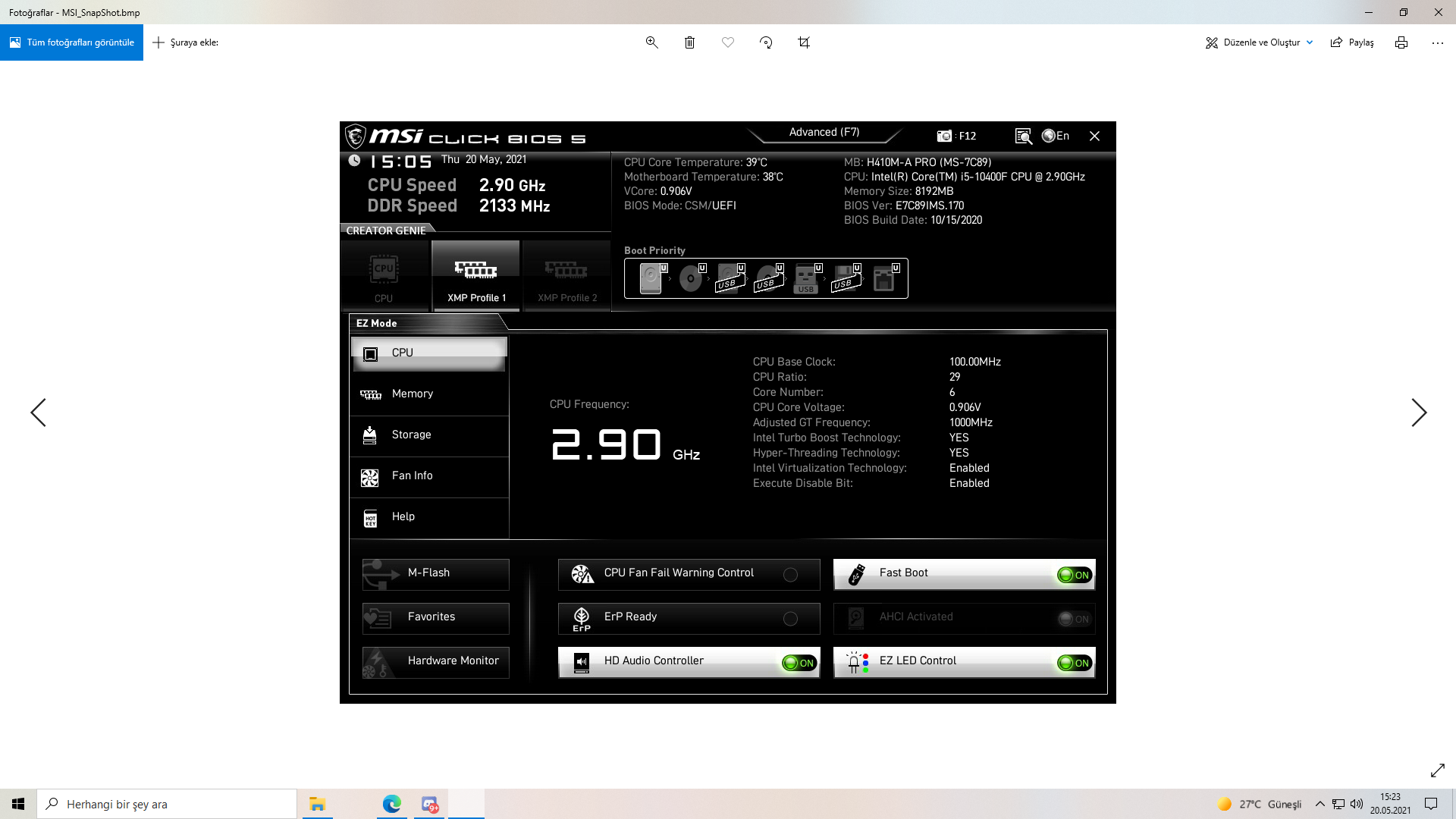Open the BIOS search magnifier icon
The height and width of the screenshot is (819, 1456).
click(1024, 136)
